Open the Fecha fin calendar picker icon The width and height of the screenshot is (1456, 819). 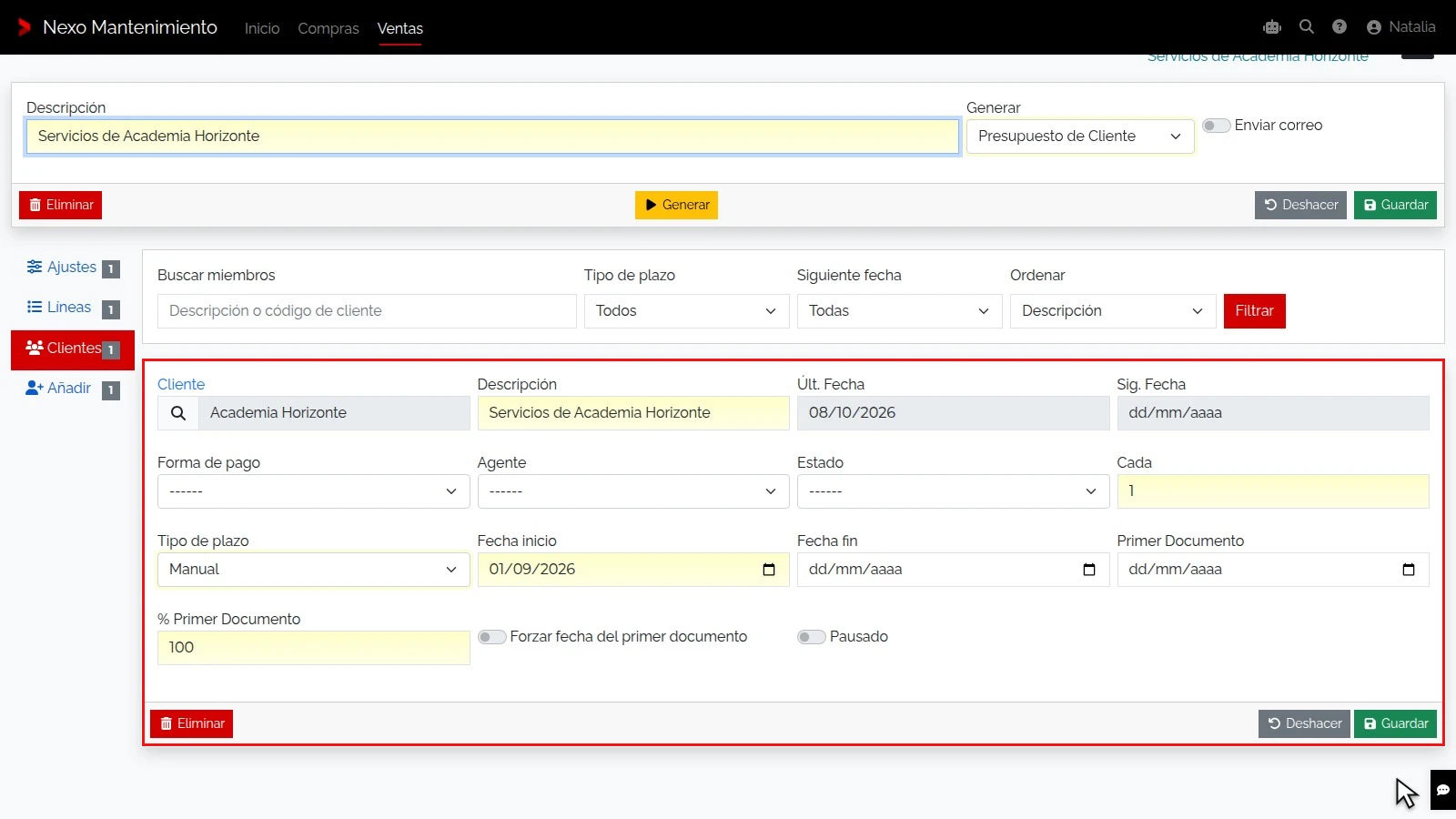[1089, 570]
